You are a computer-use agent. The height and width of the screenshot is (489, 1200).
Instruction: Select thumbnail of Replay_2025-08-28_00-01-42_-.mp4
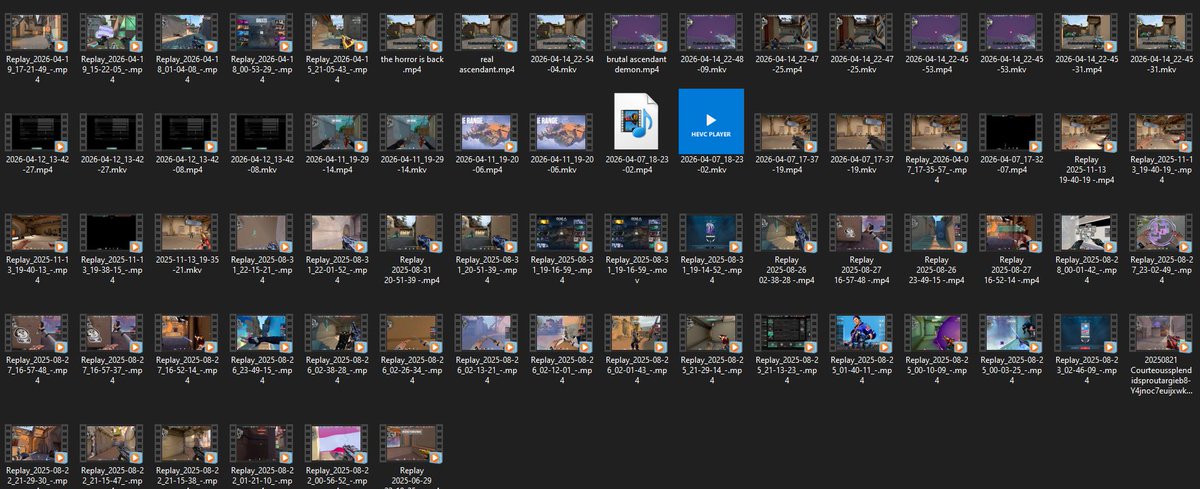(x=1086, y=233)
